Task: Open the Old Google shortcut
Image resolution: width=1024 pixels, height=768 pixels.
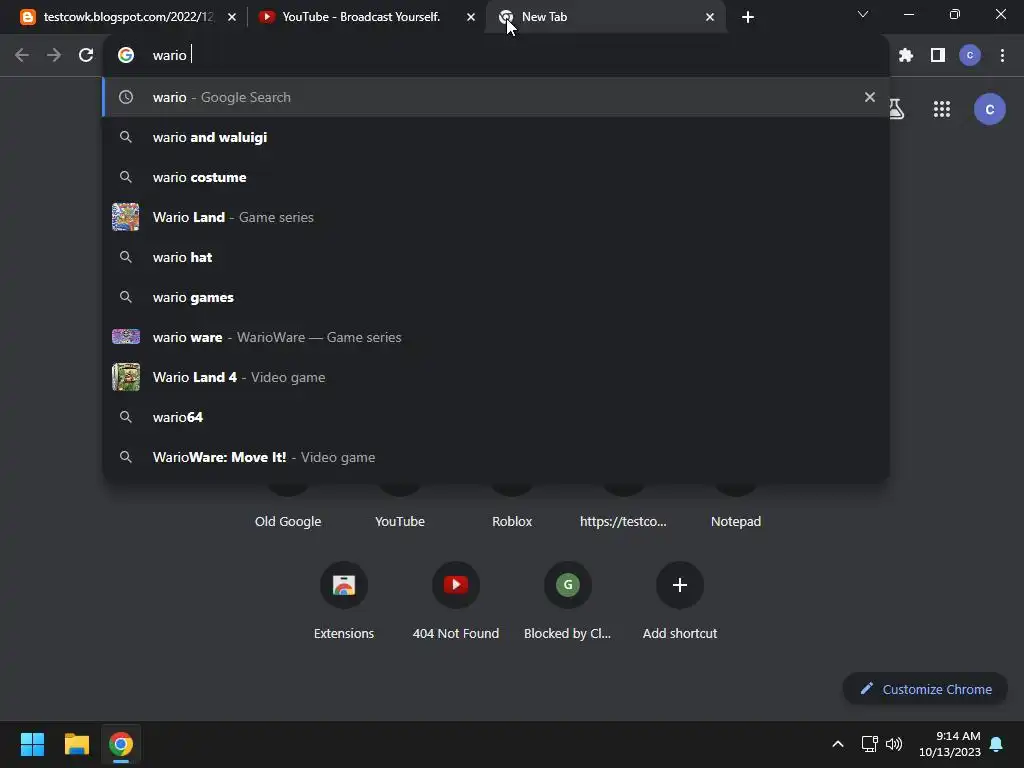Action: pyautogui.click(x=288, y=521)
